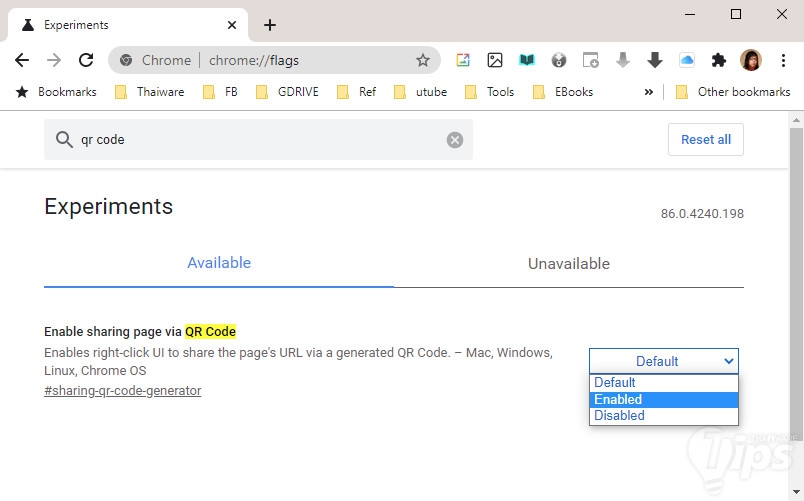
Task: Click the forward navigation arrow
Action: pos(54,61)
